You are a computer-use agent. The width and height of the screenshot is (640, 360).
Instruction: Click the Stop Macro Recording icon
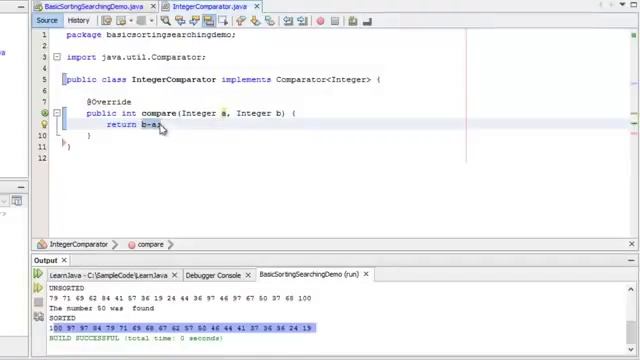tap(335, 21)
